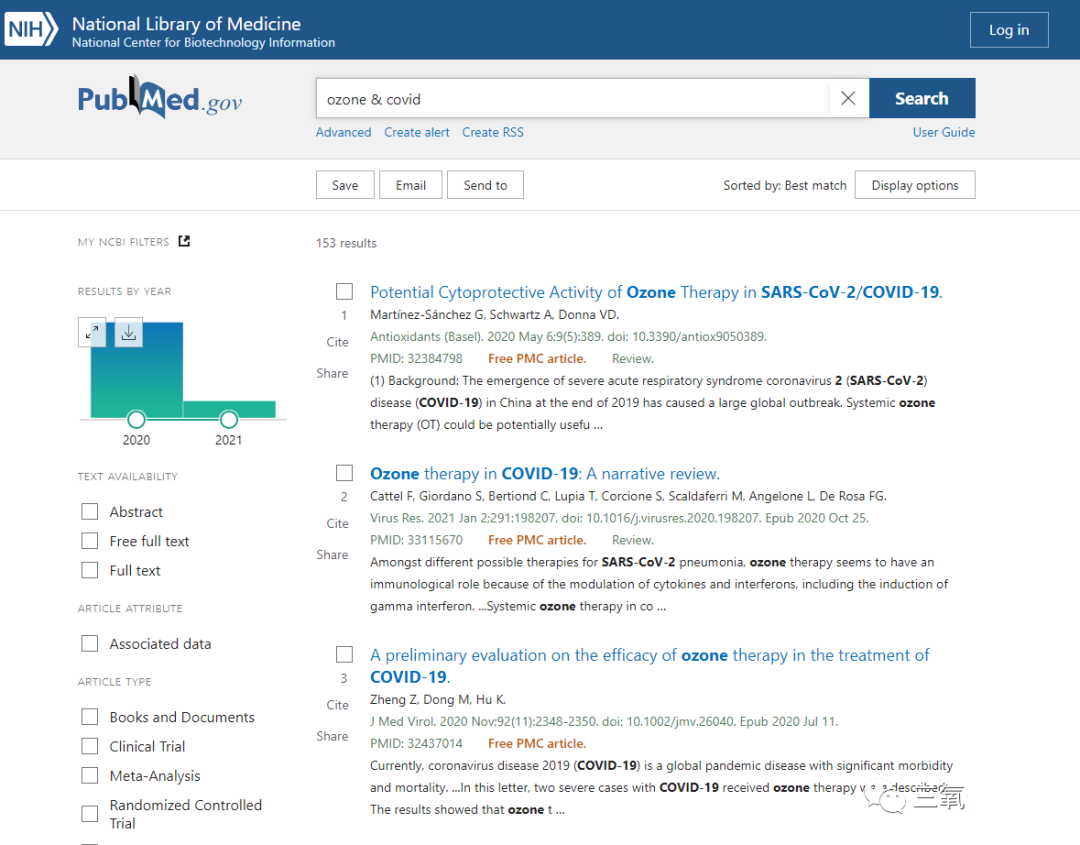
Task: Select the Books and Documents filter
Action: [90, 717]
